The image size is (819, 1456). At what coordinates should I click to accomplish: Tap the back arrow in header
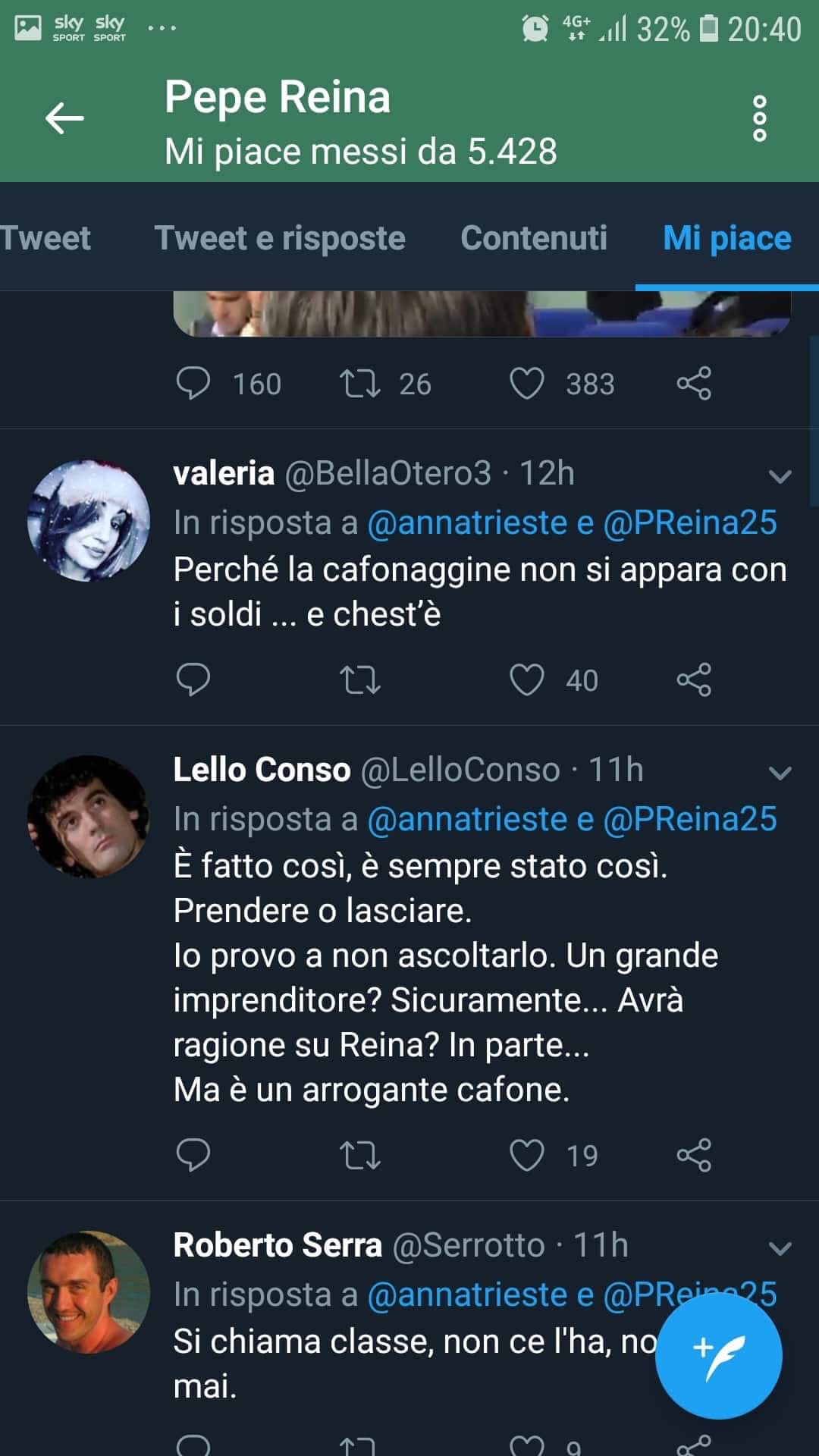click(64, 118)
